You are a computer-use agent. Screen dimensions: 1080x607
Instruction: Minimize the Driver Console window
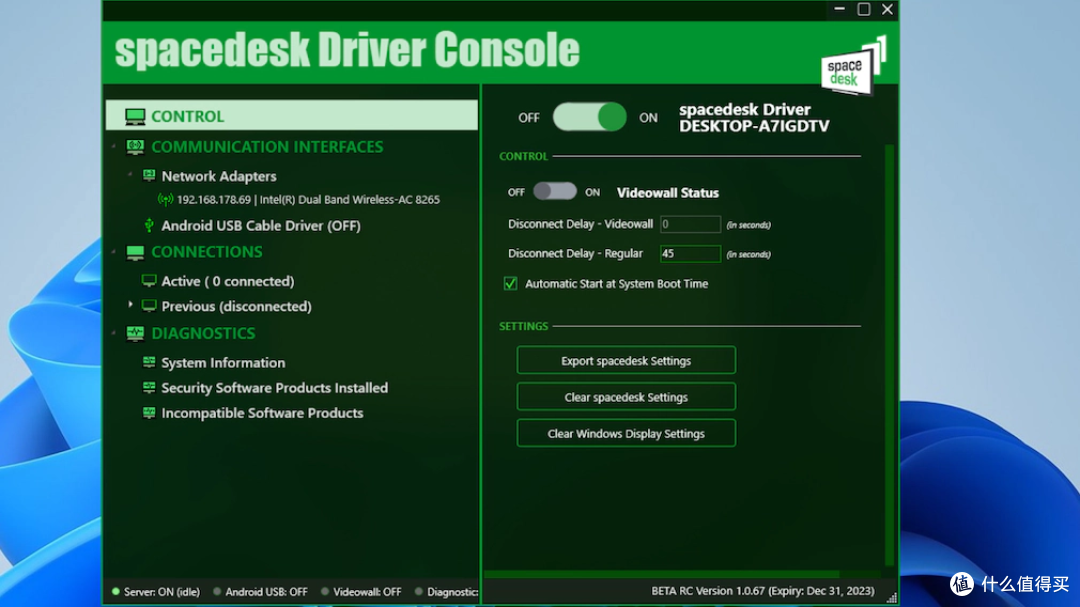(840, 9)
